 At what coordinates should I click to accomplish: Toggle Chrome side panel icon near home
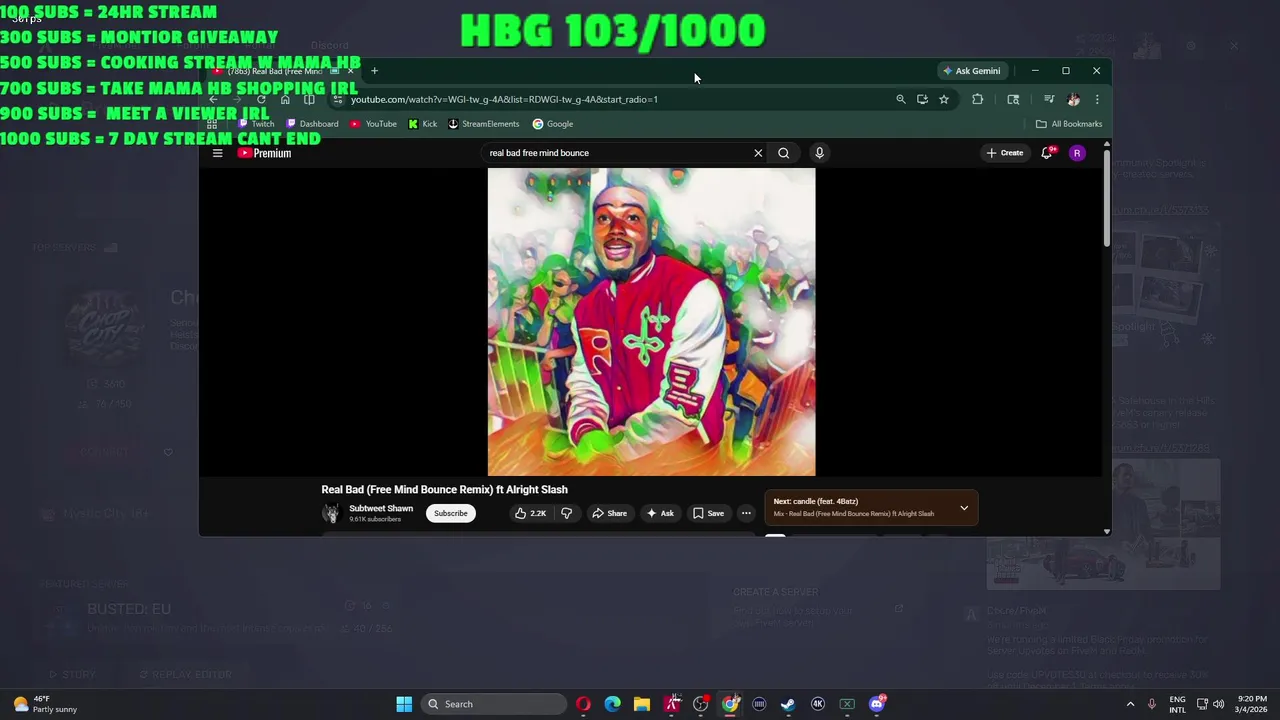pos(309,99)
